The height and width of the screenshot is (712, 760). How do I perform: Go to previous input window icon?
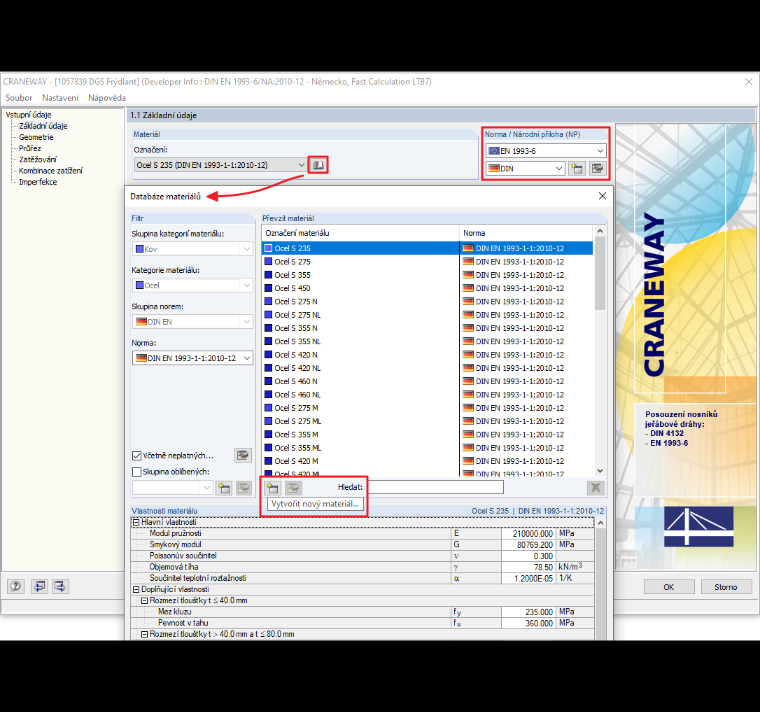tap(39, 586)
